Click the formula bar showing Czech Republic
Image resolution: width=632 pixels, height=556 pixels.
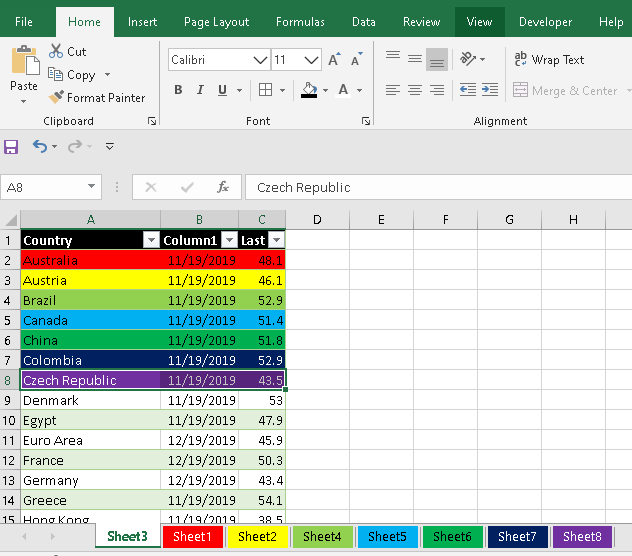[439, 187]
